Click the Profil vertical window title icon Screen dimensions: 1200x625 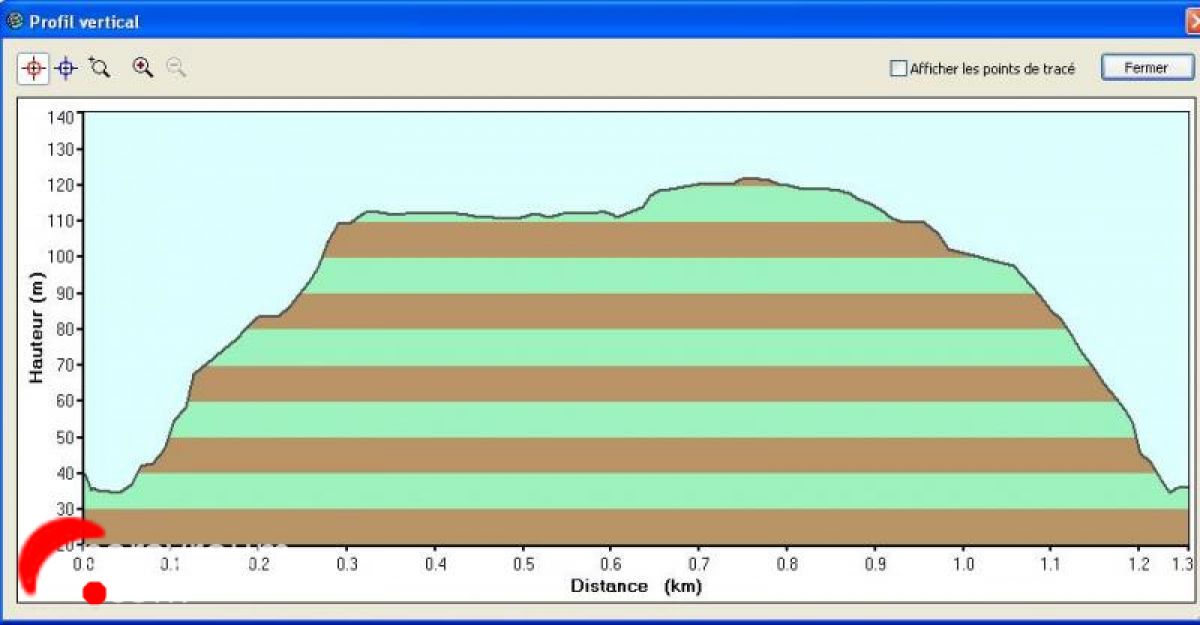coord(14,21)
